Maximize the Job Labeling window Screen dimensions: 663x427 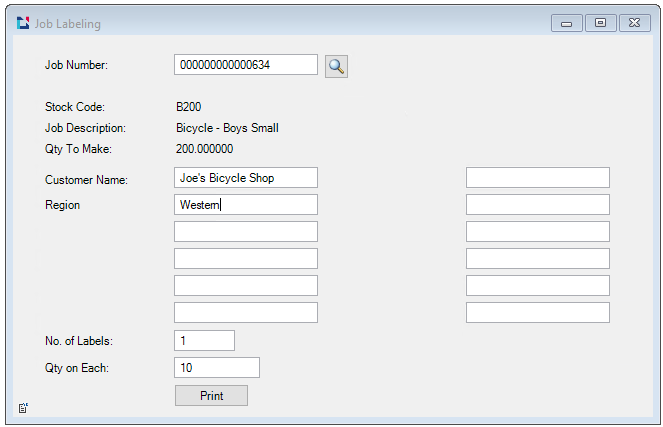tap(600, 23)
